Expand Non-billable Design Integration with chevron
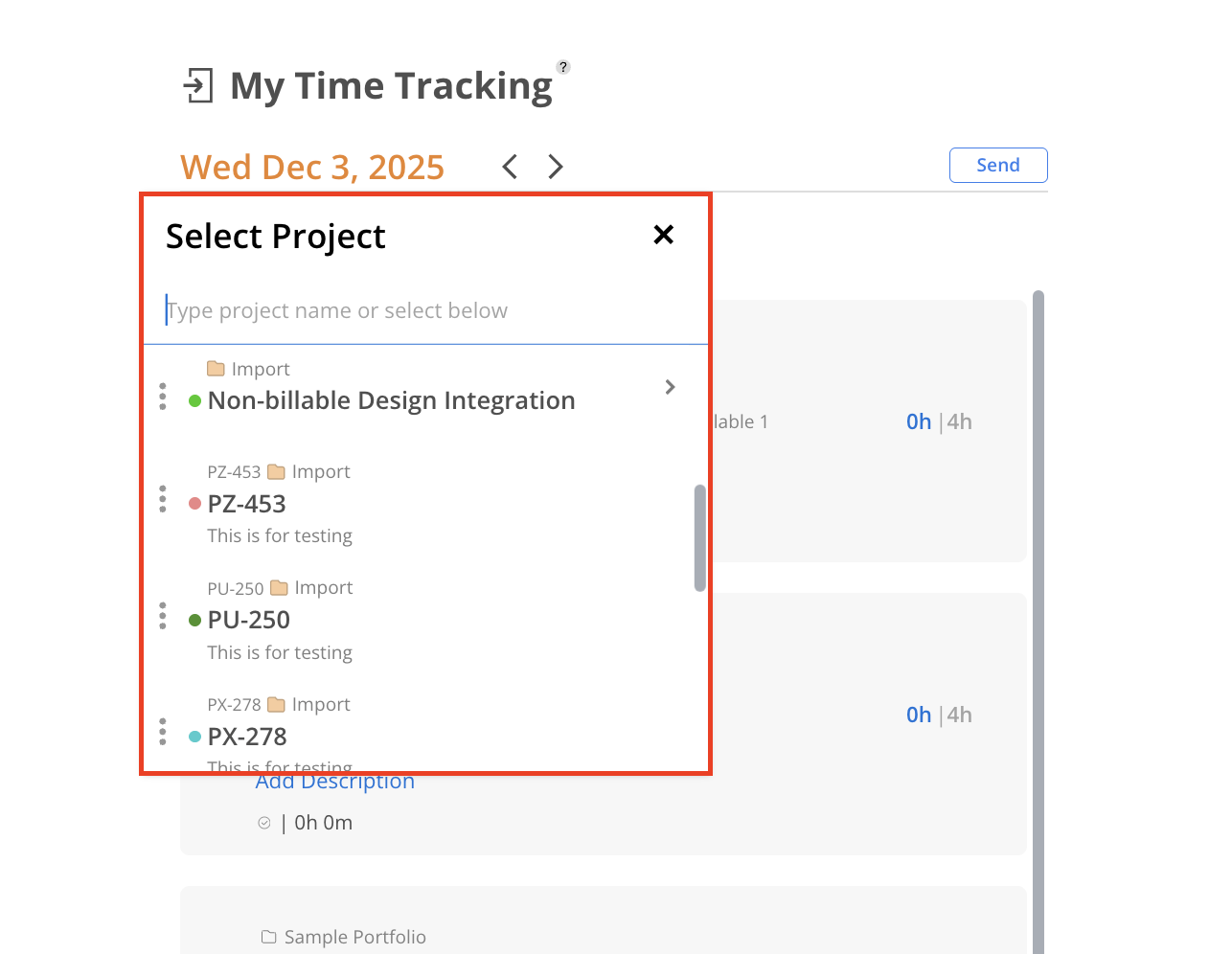Image resolution: width=1232 pixels, height=954 pixels. pyautogui.click(x=670, y=387)
